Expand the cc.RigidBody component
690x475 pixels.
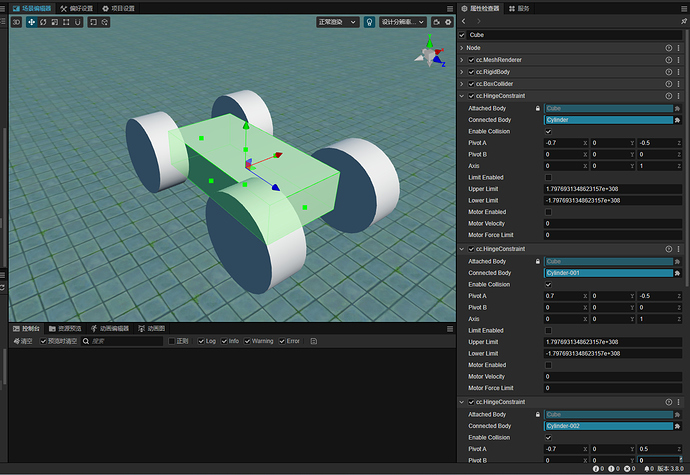(462, 72)
